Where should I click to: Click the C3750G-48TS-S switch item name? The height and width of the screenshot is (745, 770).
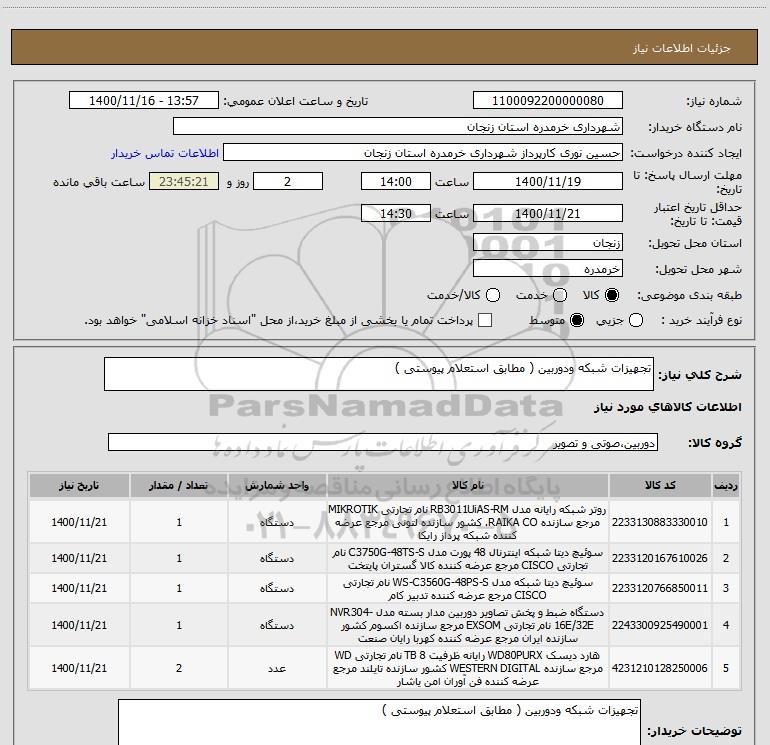tap(468, 558)
